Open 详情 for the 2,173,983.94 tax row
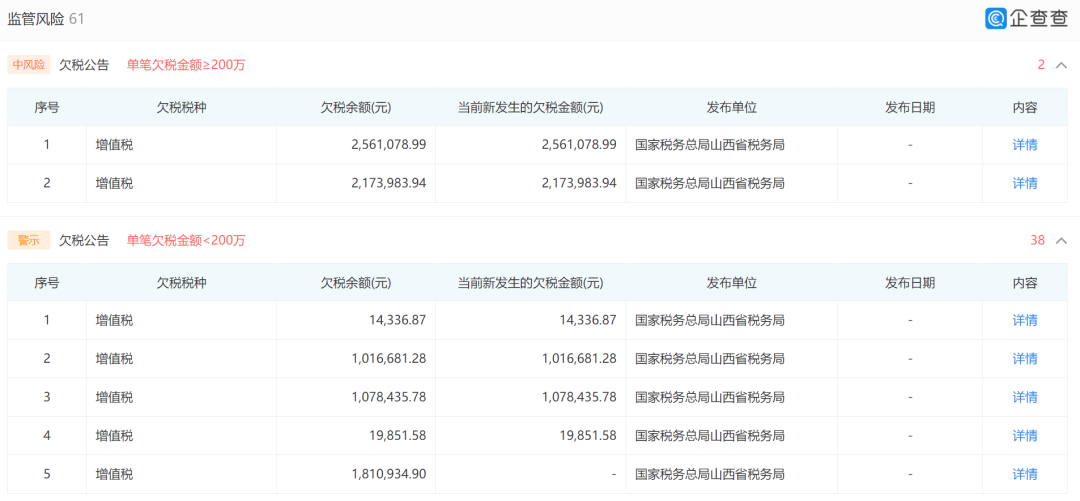This screenshot has height=501, width=1080. click(1025, 183)
